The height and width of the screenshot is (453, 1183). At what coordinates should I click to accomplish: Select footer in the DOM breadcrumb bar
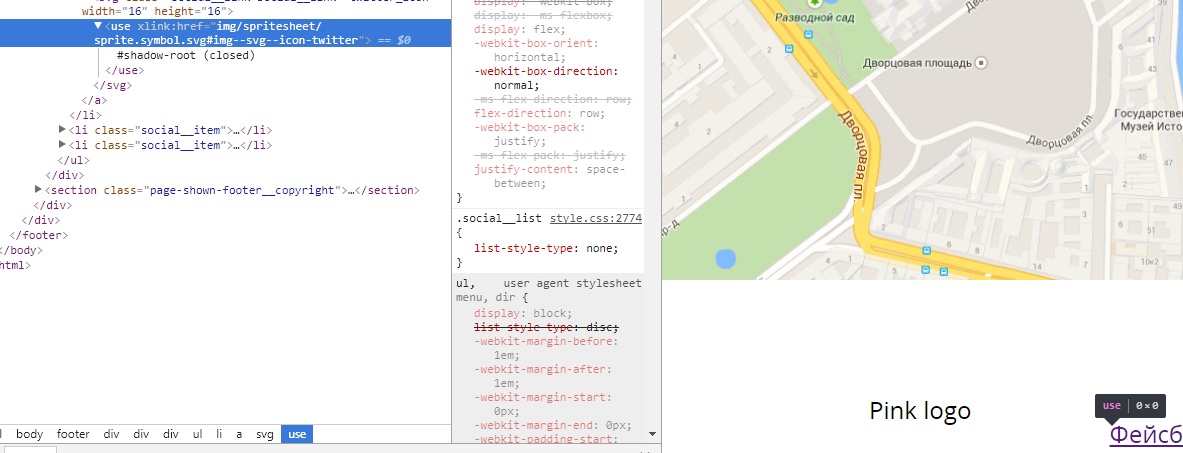[x=73, y=434]
